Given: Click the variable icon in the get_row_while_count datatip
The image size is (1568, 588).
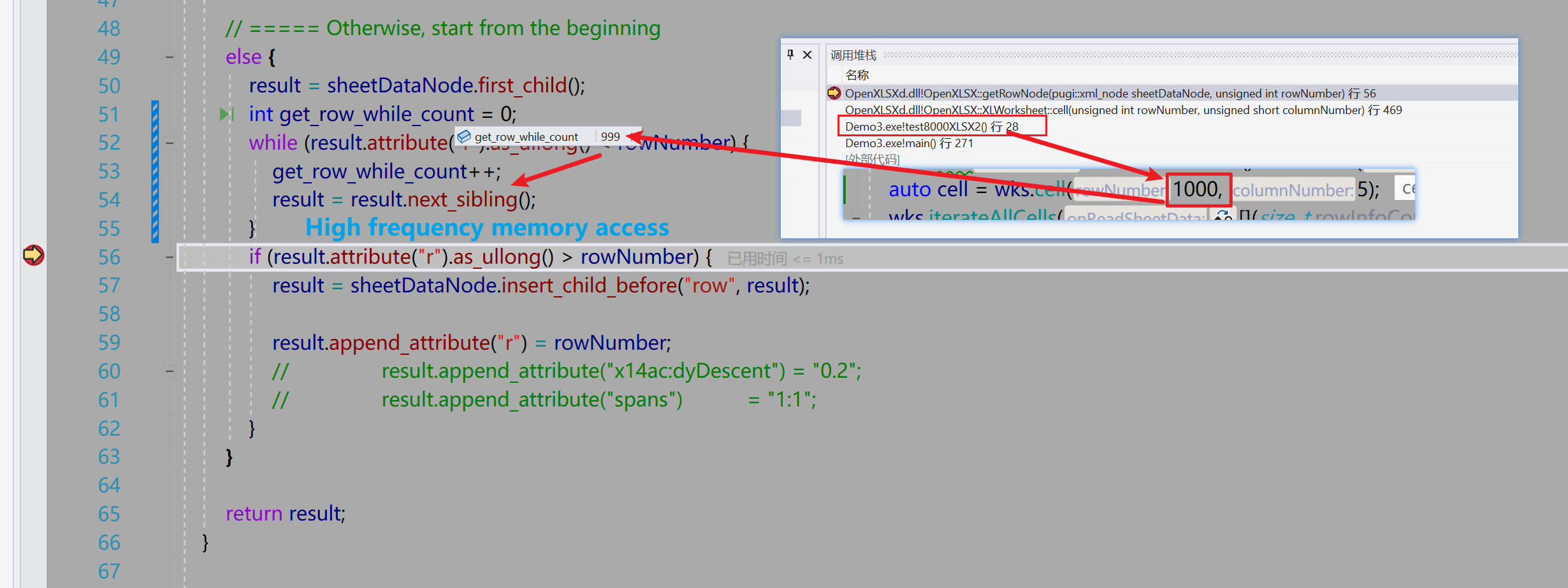Looking at the screenshot, I should [x=464, y=136].
